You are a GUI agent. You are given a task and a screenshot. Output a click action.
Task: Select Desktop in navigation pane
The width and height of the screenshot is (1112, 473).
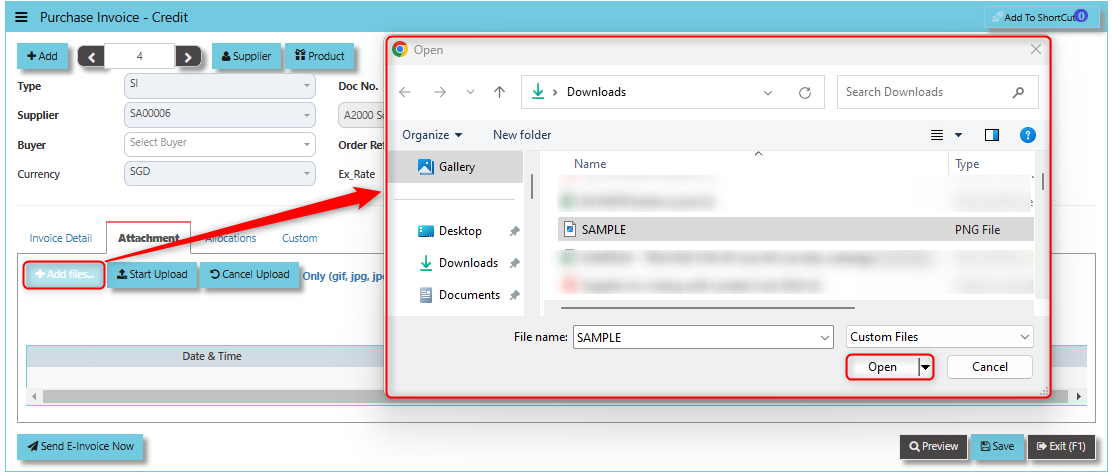point(459,231)
